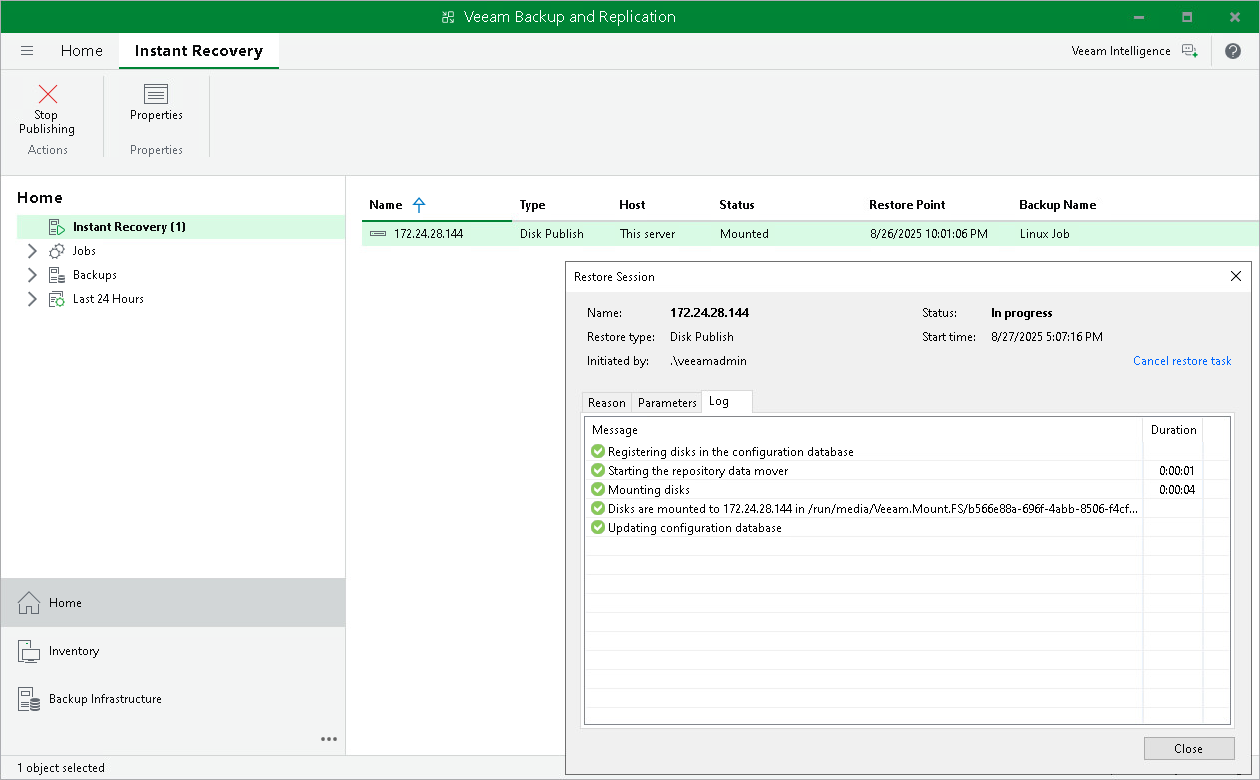The width and height of the screenshot is (1260, 780).
Task: Click the 0:00:01 duration value
Action: 1177,471
